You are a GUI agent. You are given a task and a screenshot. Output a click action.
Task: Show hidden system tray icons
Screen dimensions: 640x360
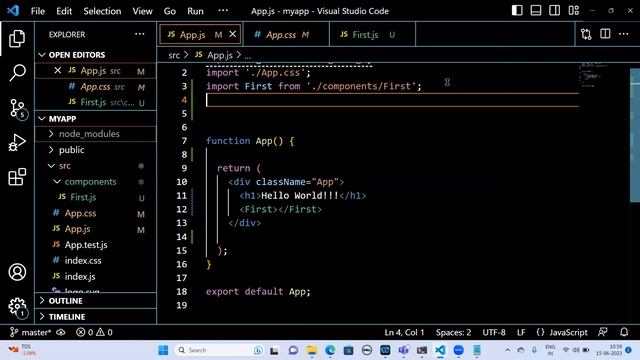(x=507, y=350)
